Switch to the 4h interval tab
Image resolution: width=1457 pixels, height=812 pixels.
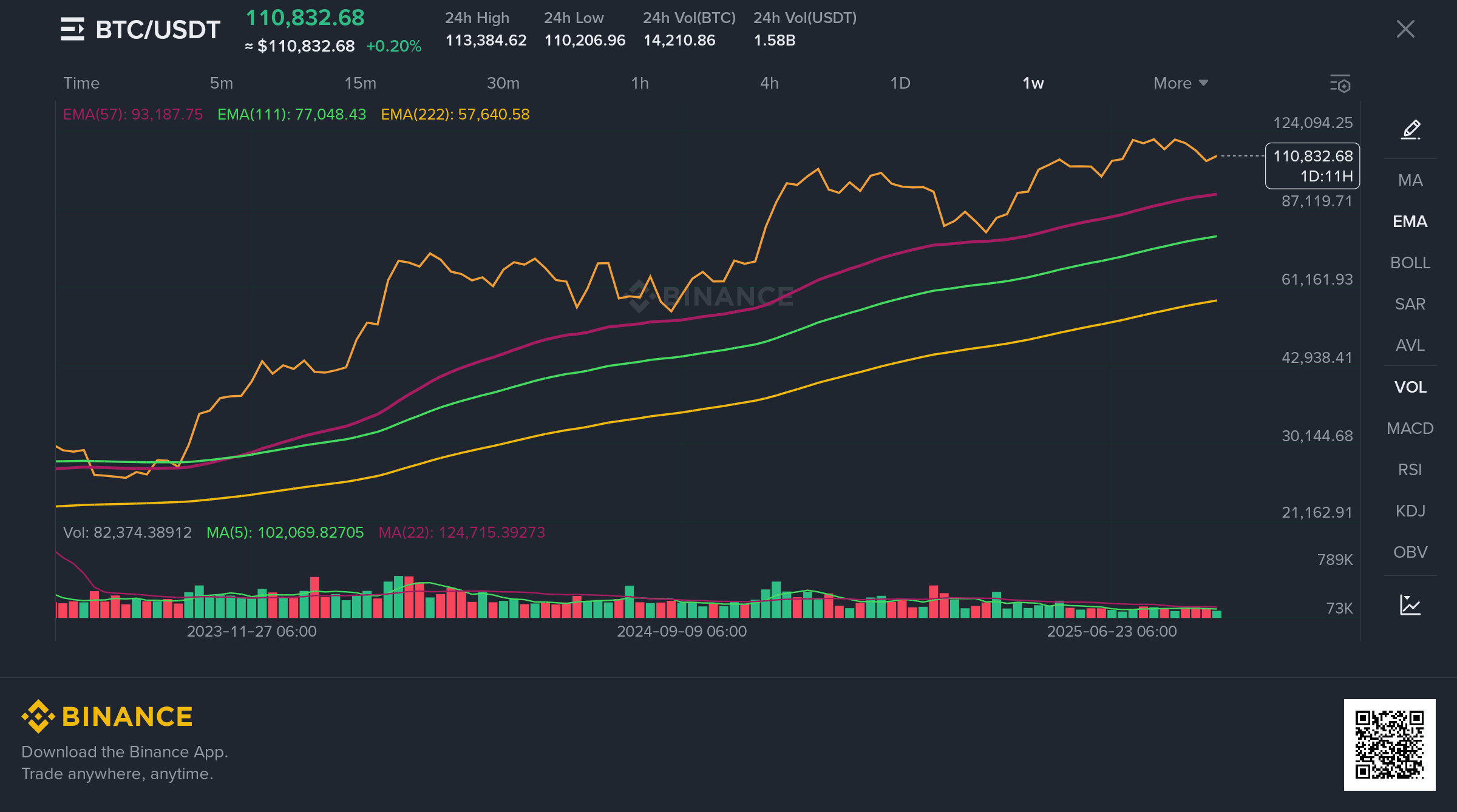[769, 83]
